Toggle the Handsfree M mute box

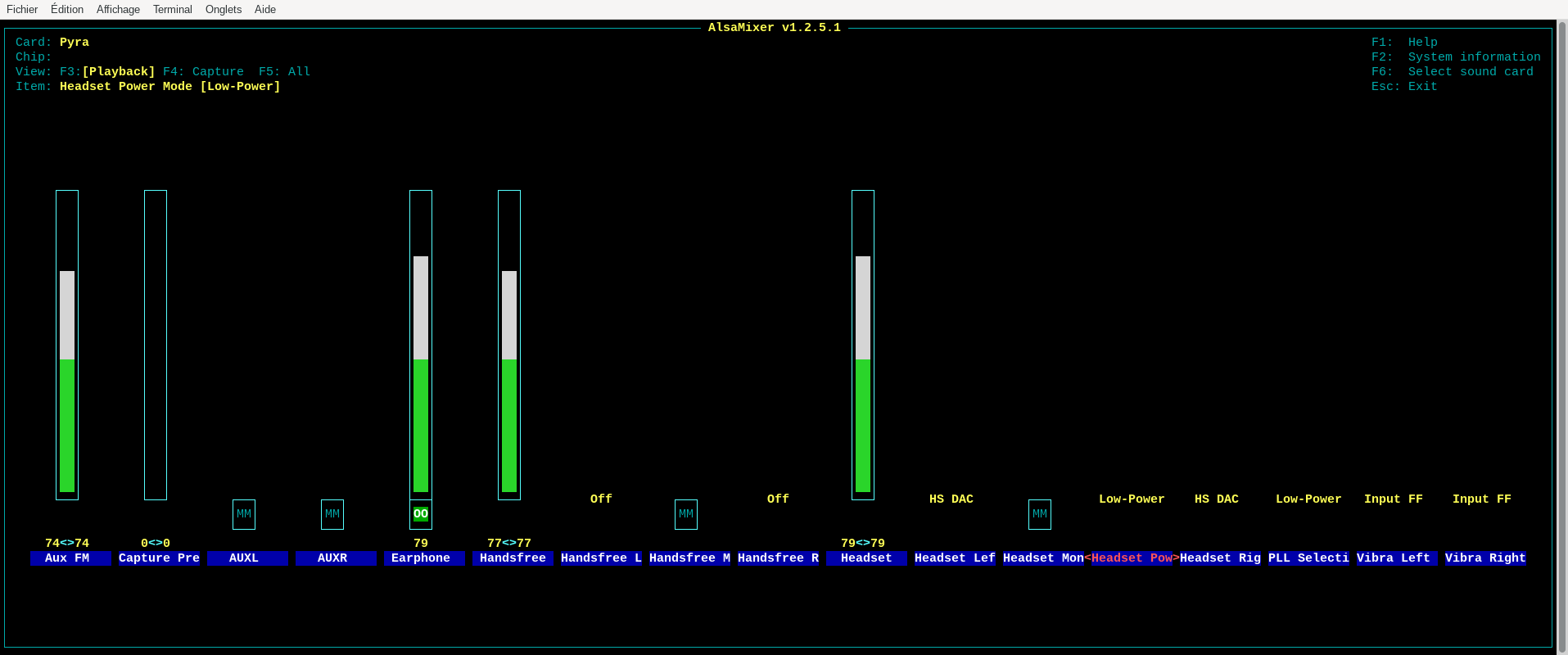[x=686, y=514]
